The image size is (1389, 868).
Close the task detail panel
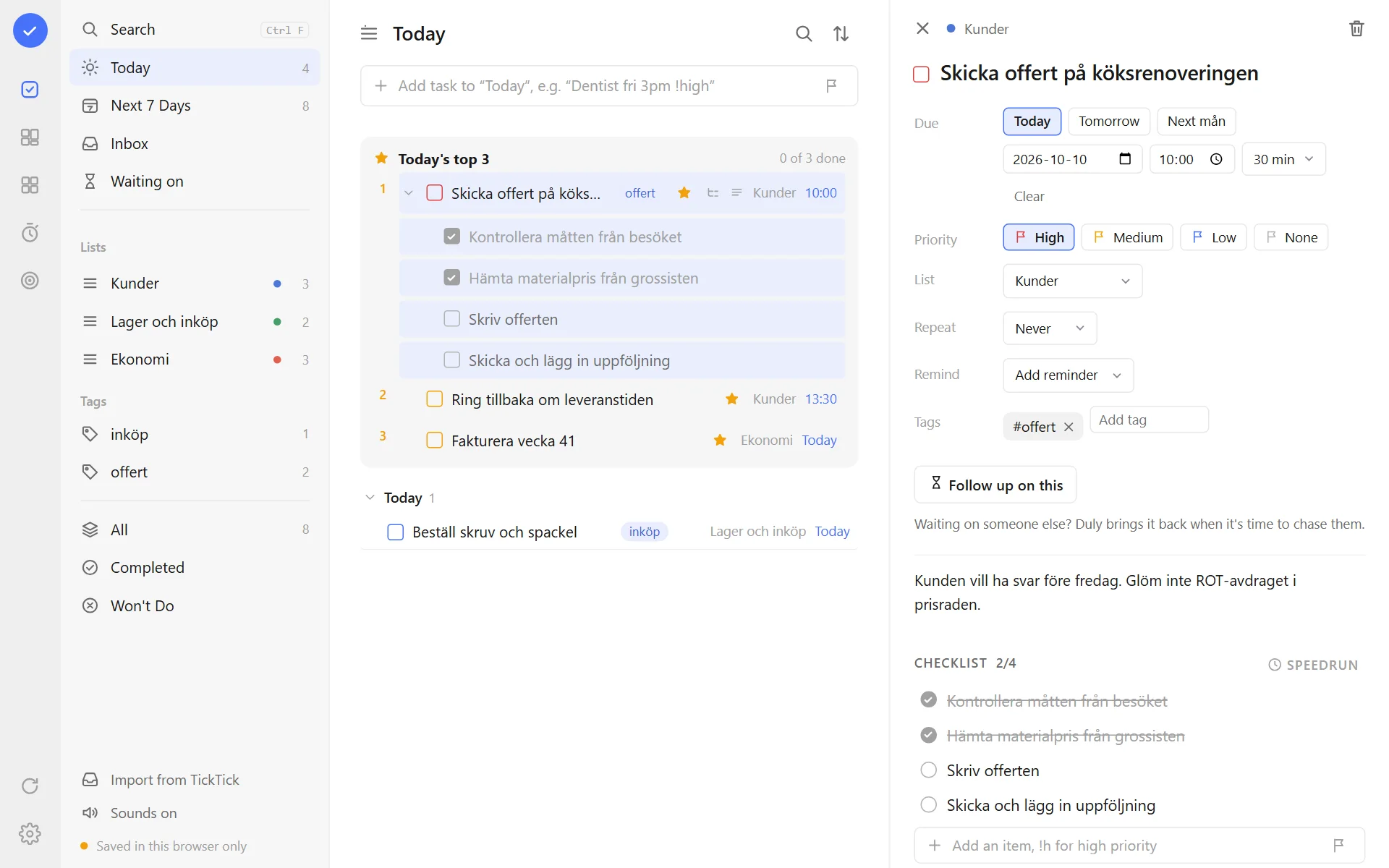[922, 28]
